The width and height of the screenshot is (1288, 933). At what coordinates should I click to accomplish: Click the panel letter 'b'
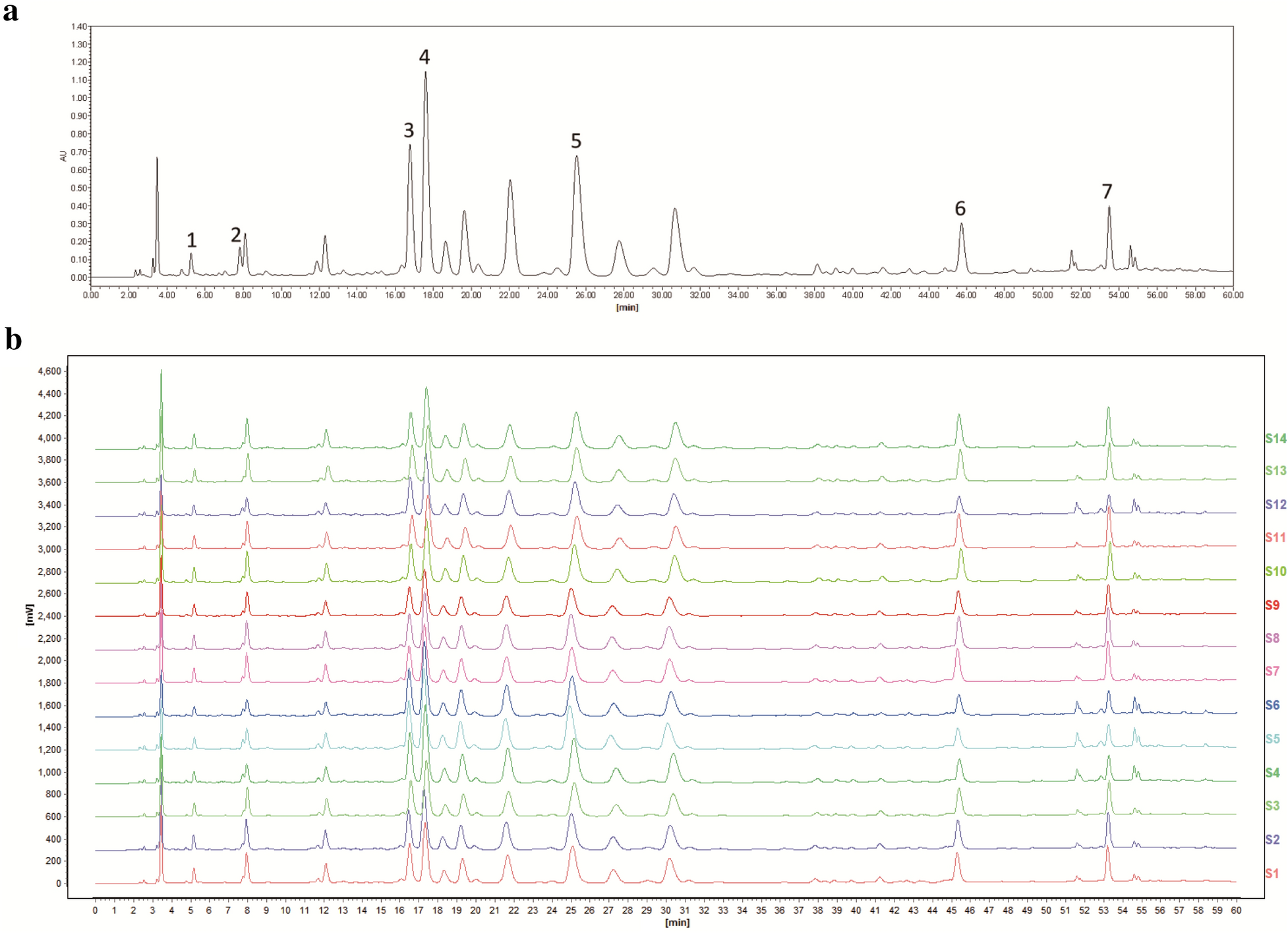(x=13, y=339)
